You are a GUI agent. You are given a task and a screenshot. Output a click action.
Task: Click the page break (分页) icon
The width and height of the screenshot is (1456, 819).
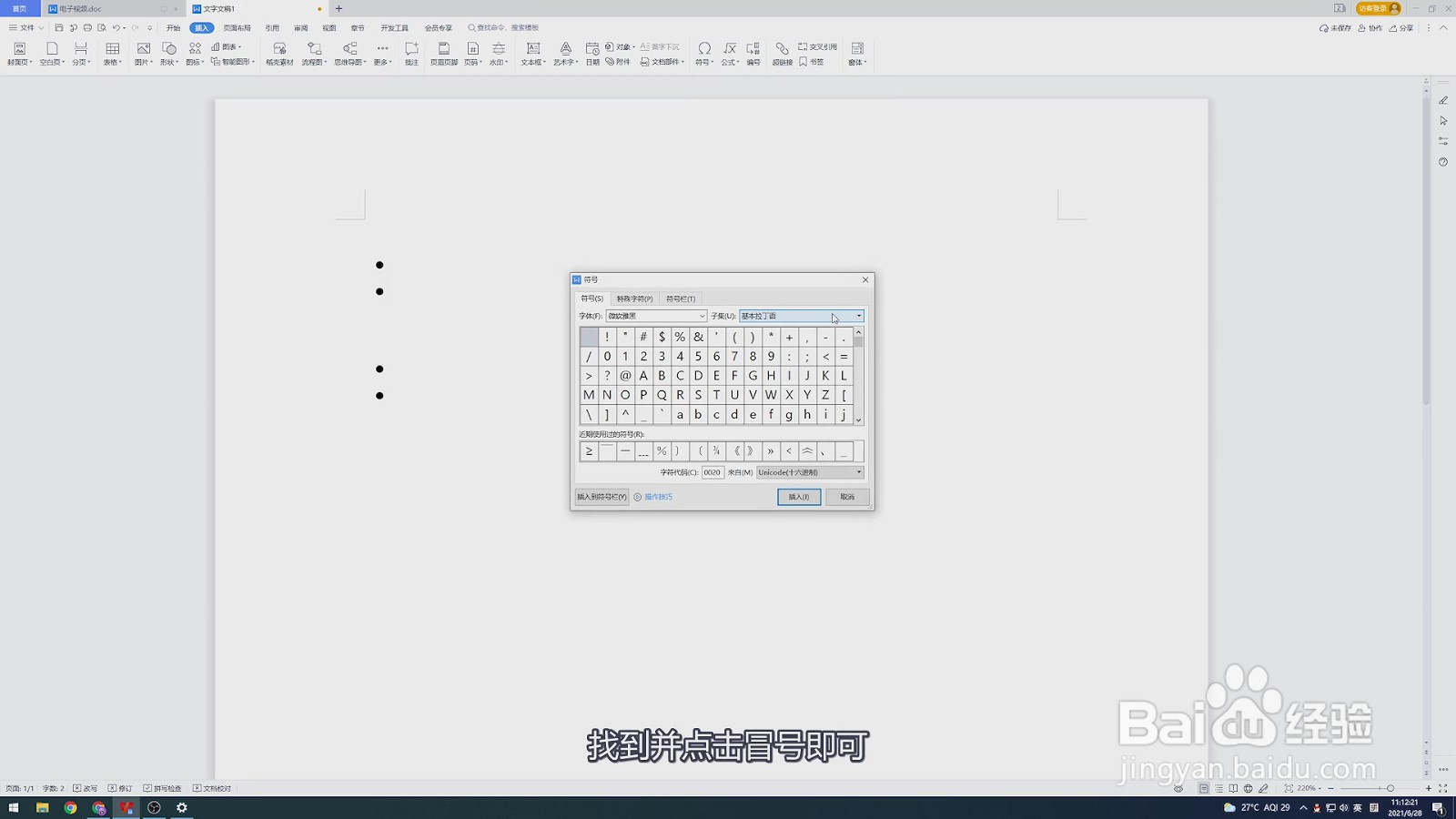tap(81, 54)
